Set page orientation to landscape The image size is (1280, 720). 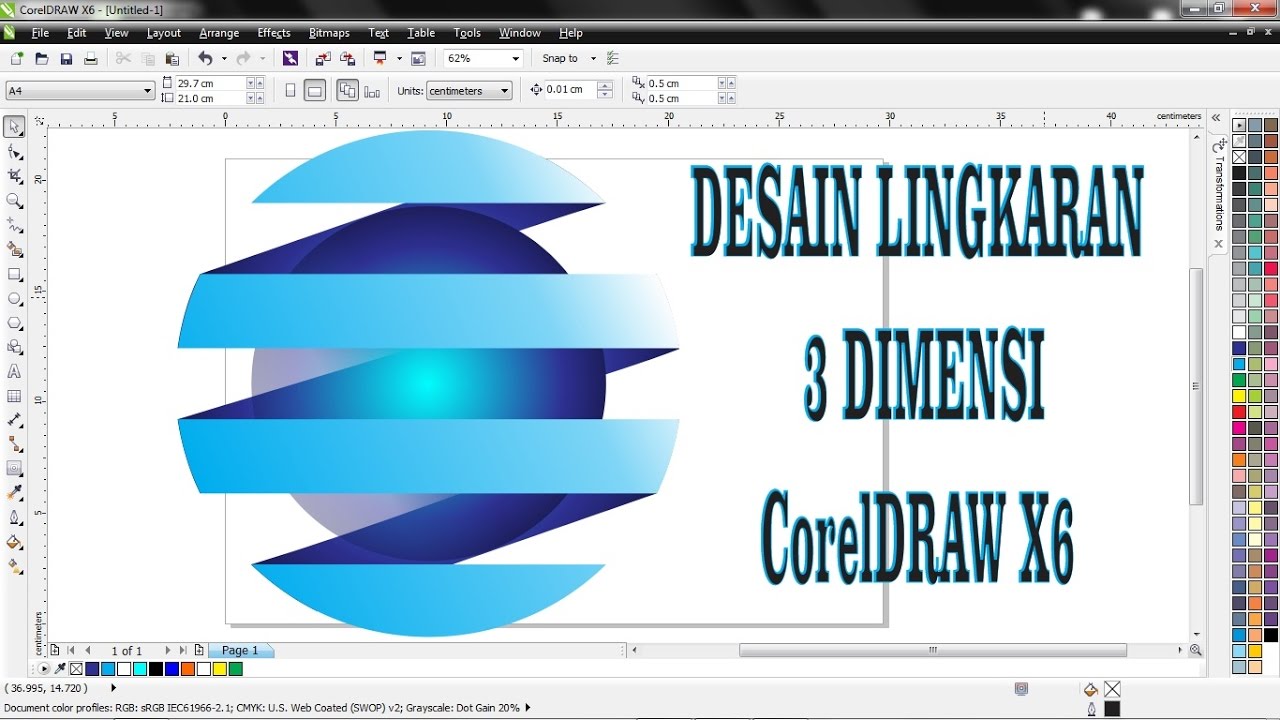(x=315, y=91)
